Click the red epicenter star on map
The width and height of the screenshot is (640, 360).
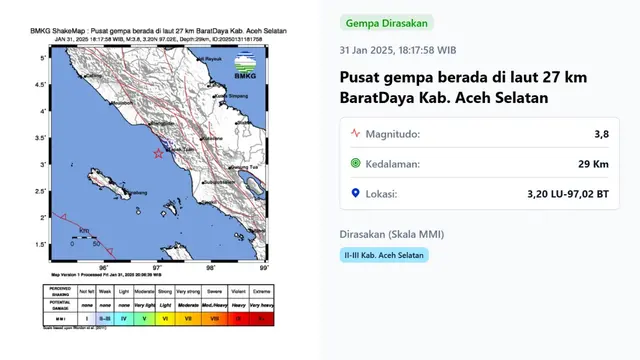tap(158, 153)
